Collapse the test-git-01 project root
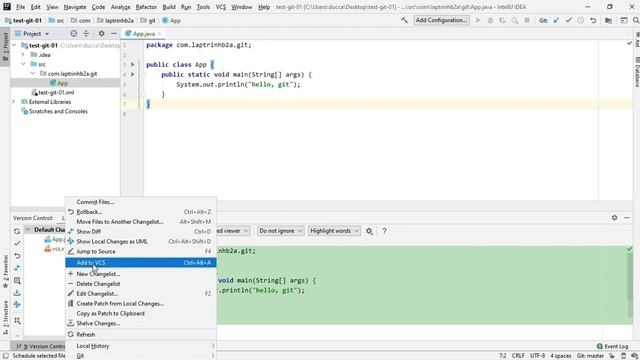The width and height of the screenshot is (640, 360). (14, 45)
